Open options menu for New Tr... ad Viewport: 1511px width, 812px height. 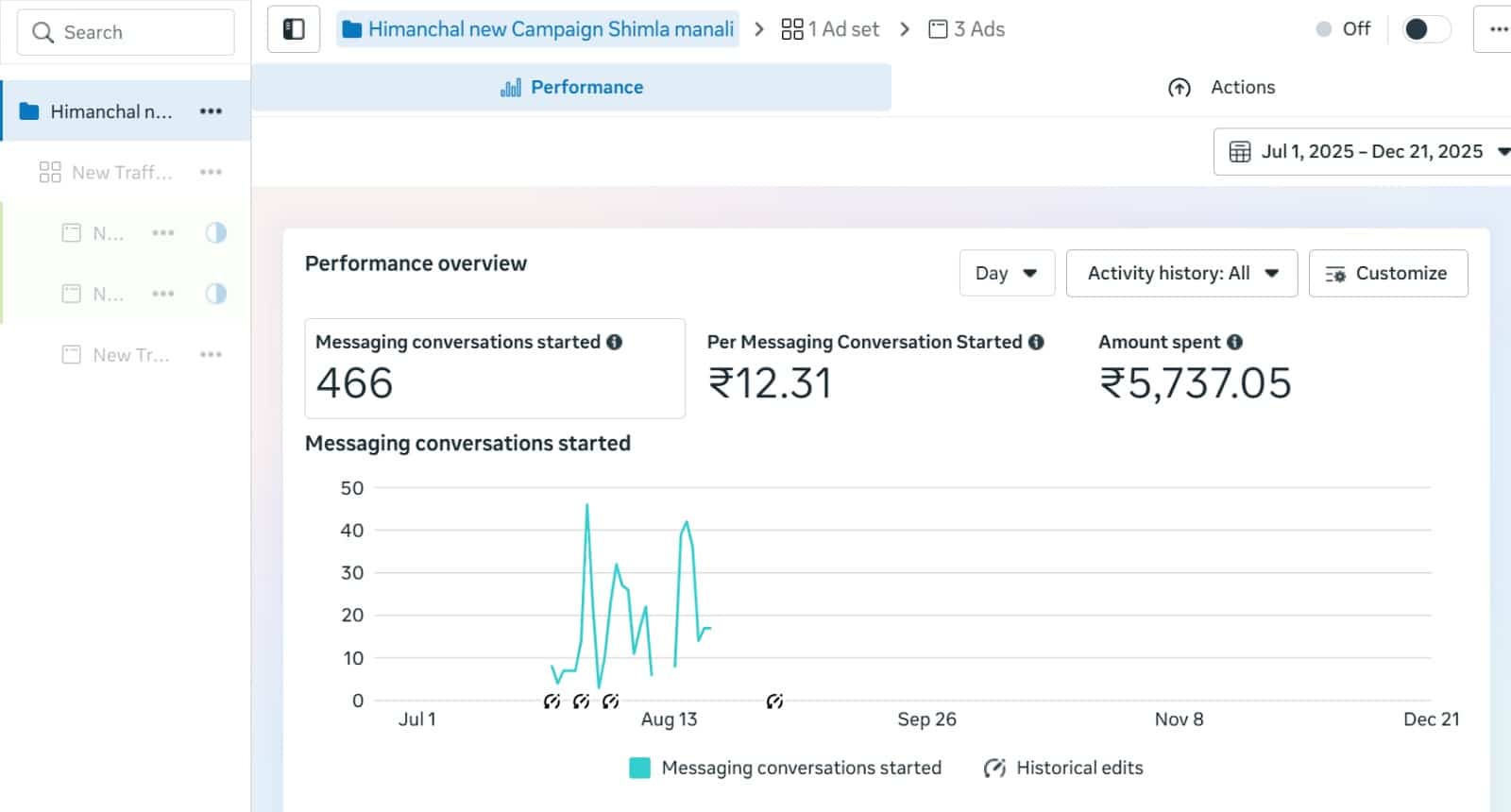click(211, 355)
